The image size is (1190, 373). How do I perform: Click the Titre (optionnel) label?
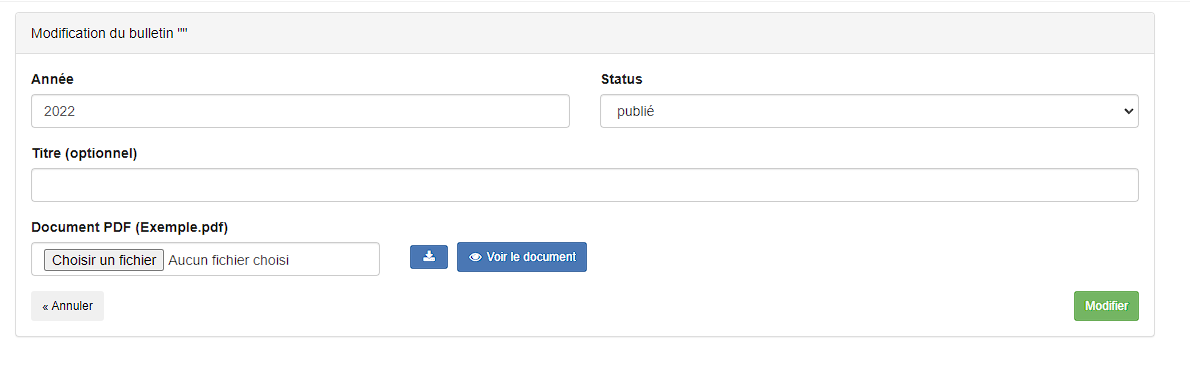(84, 153)
